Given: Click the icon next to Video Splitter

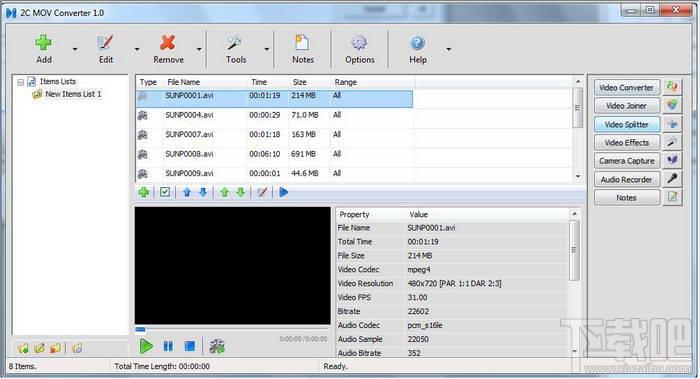Looking at the screenshot, I should 672,124.
